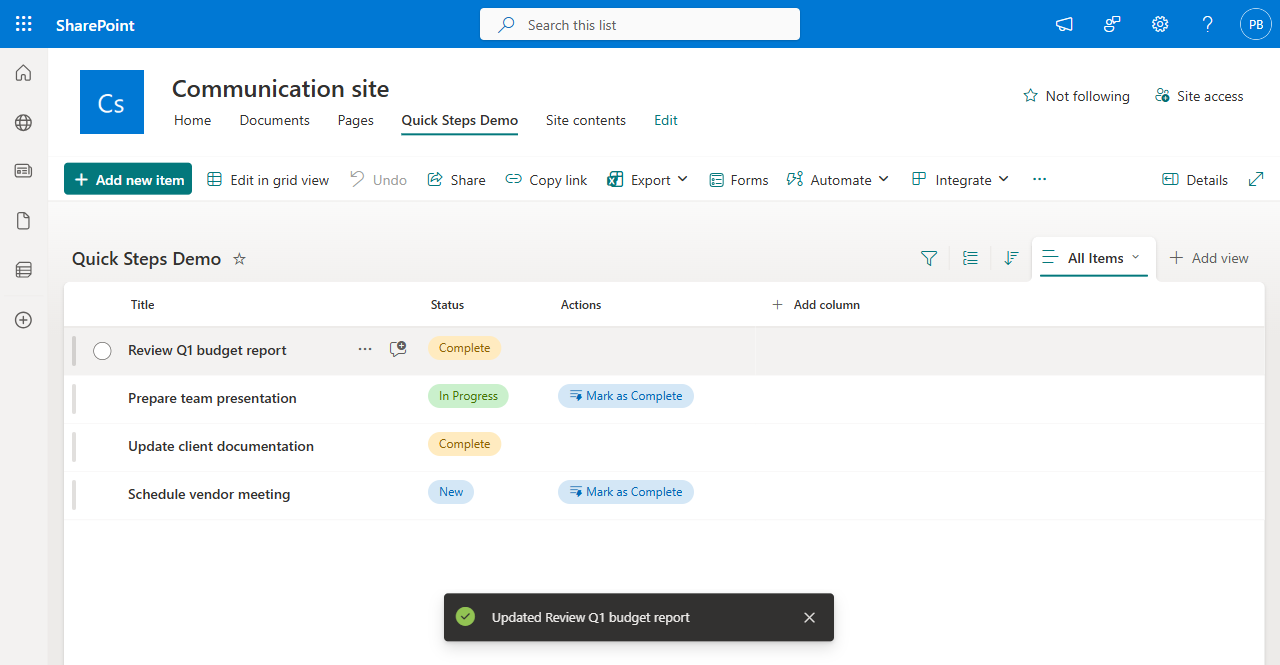Image resolution: width=1280 pixels, height=665 pixels.
Task: Open the Actions column header menu
Action: (581, 305)
